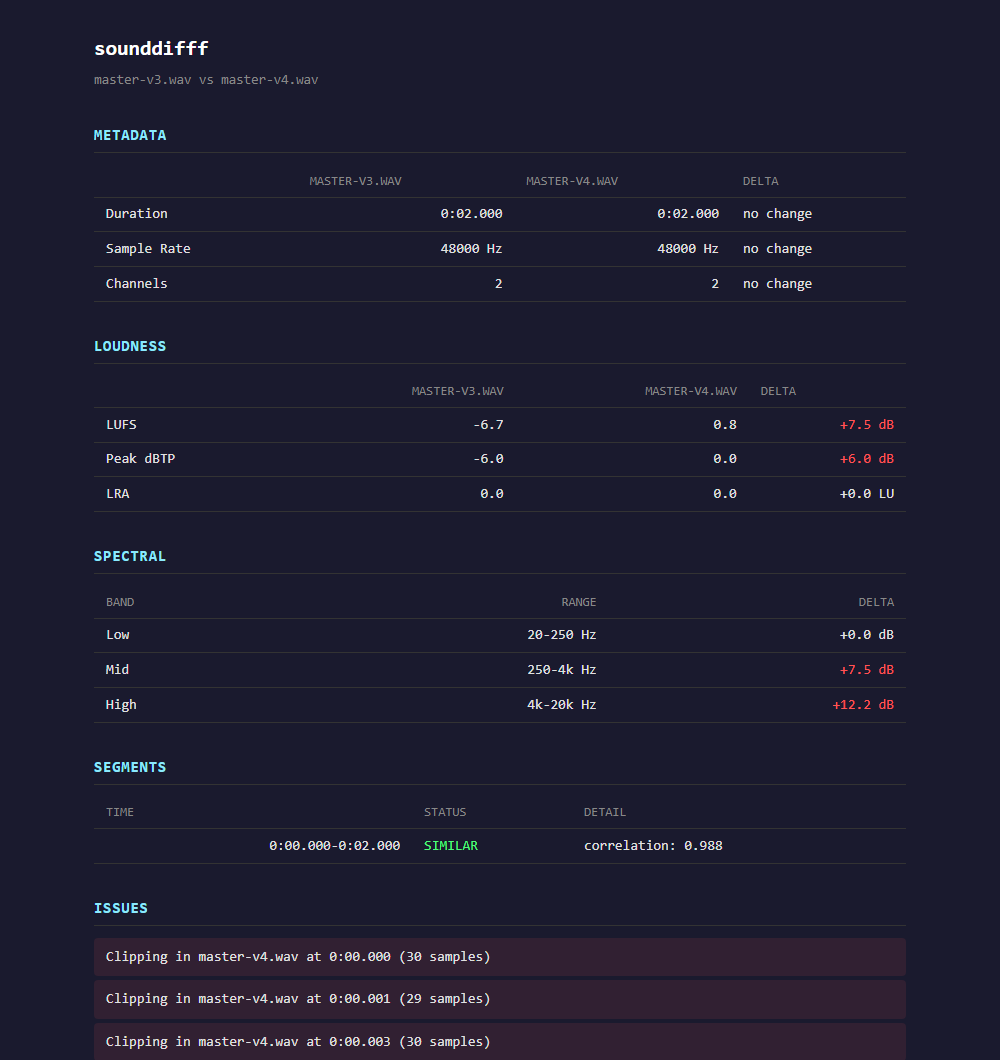Click the METADATA section heading
The height and width of the screenshot is (1060, 1000).
(x=130, y=135)
